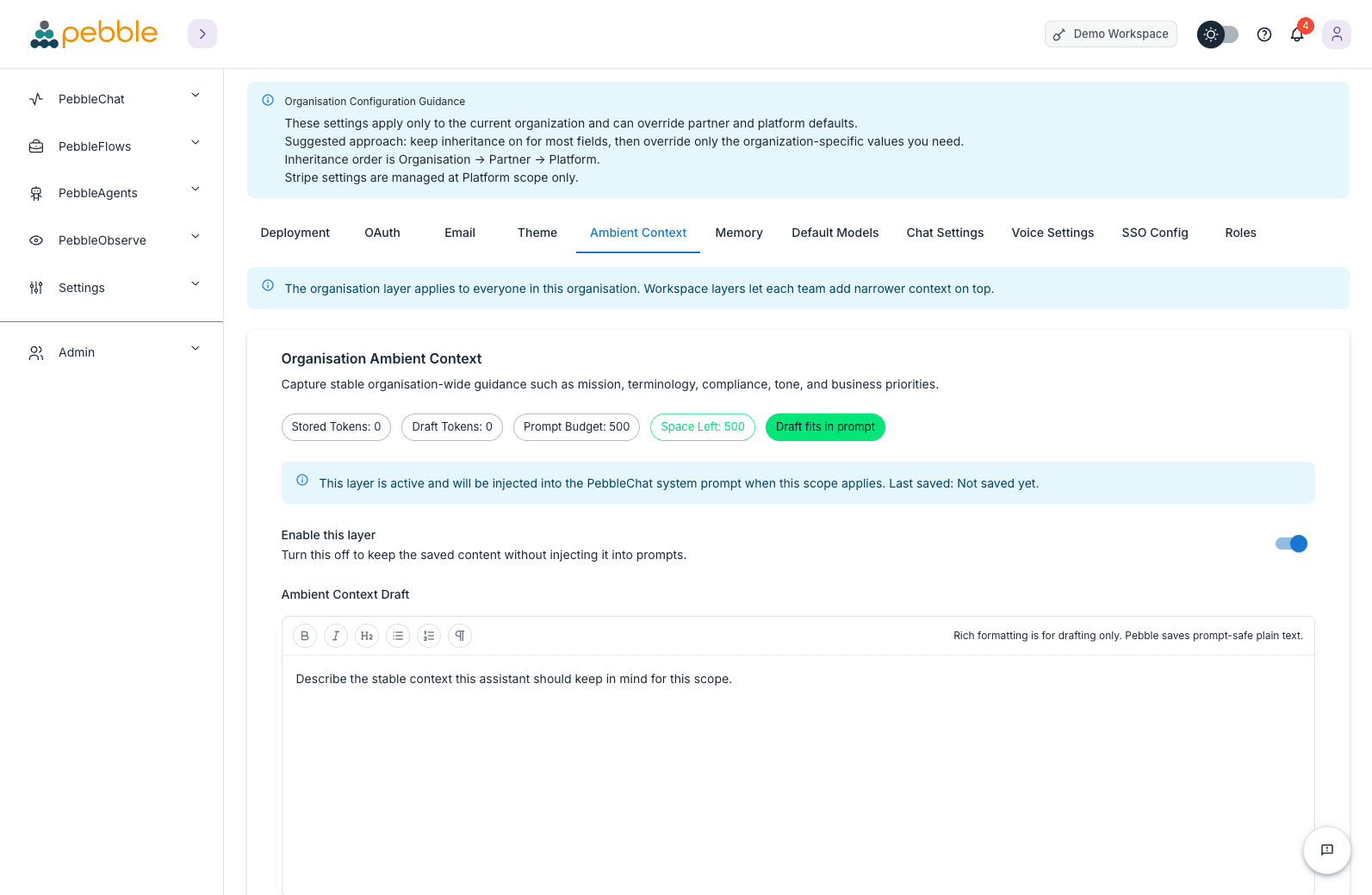This screenshot has width=1372, height=895.
Task: Click the Admin users icon
Action: pos(36,352)
